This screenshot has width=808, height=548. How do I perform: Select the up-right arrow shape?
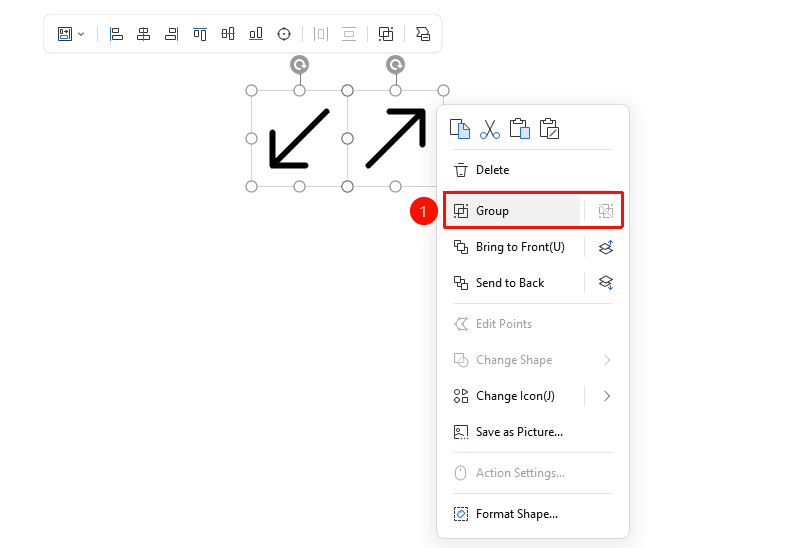(x=396, y=138)
